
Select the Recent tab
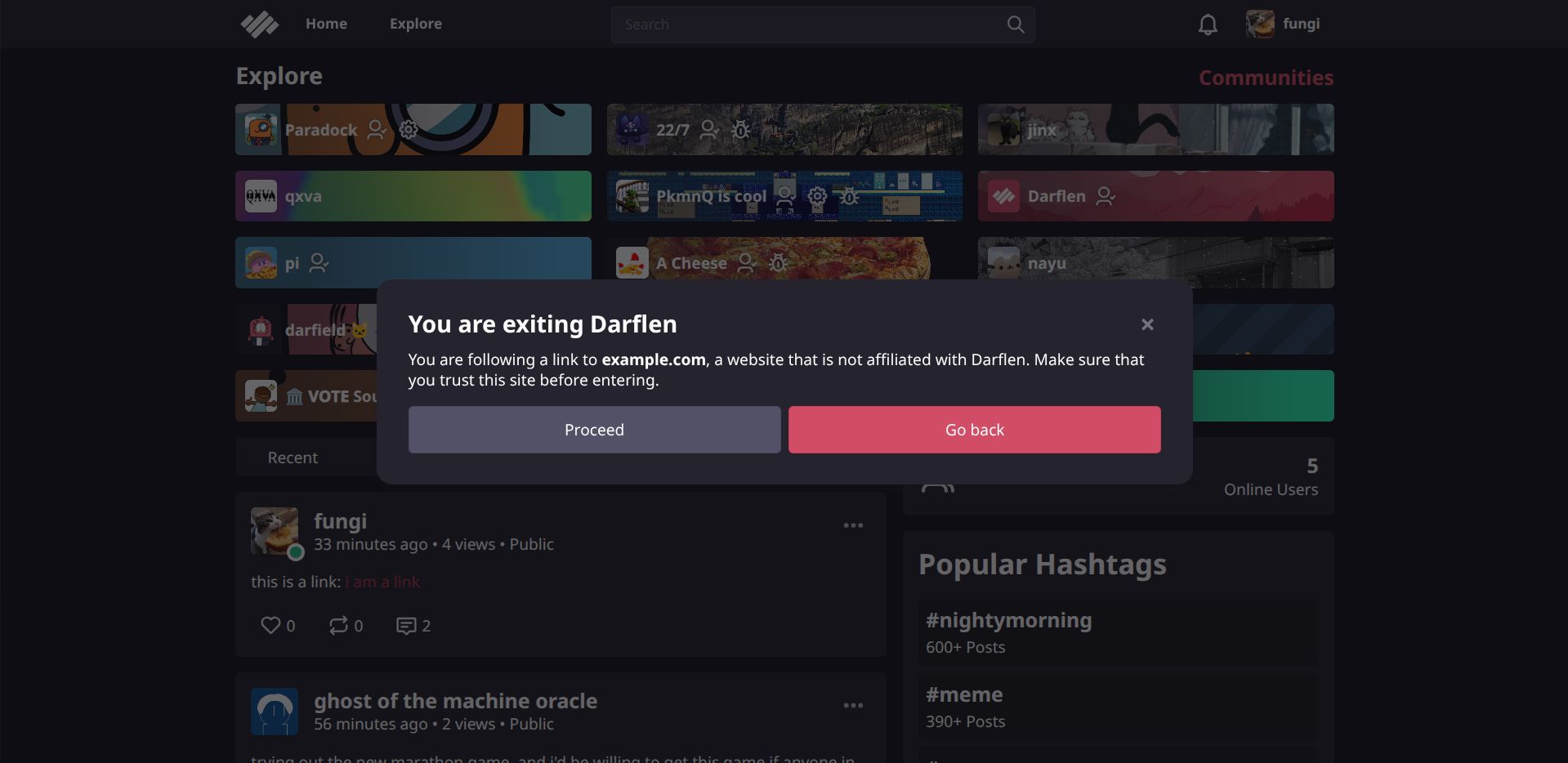pos(293,457)
